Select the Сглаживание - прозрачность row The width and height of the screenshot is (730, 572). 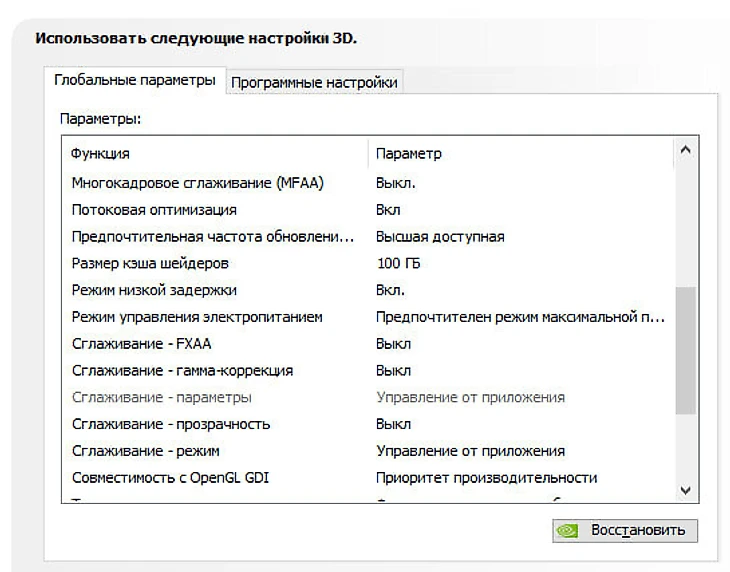tap(171, 424)
